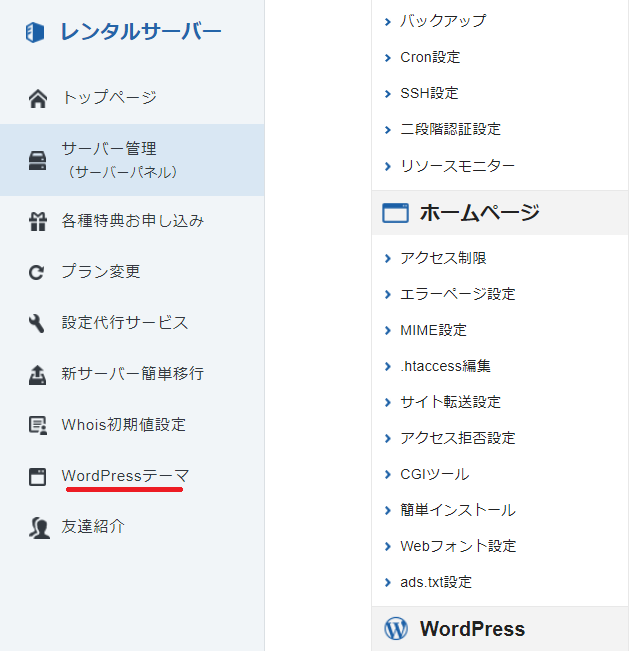
Task: Click the upload icon beside 新サーバー簡単移行
Action: 37,375
